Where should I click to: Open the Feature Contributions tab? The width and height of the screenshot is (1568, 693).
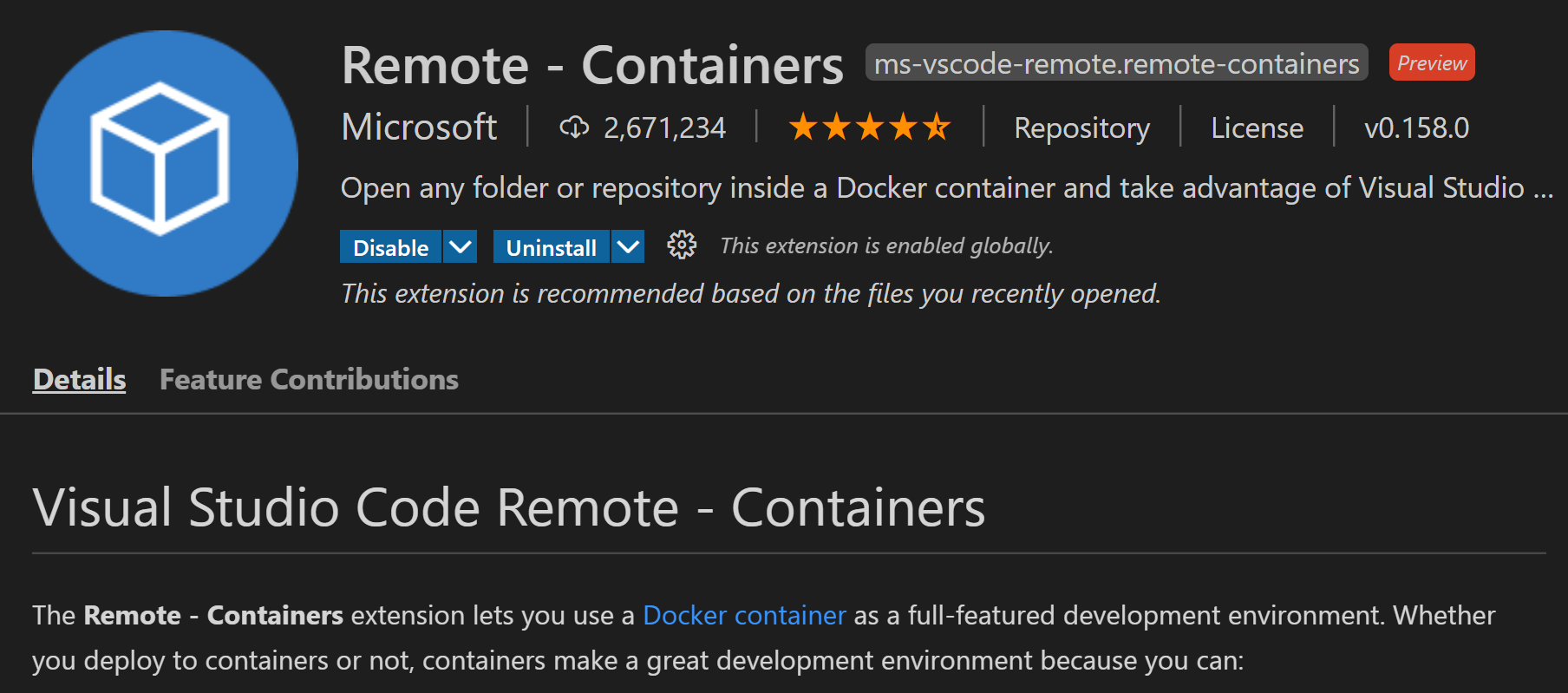pos(309,379)
